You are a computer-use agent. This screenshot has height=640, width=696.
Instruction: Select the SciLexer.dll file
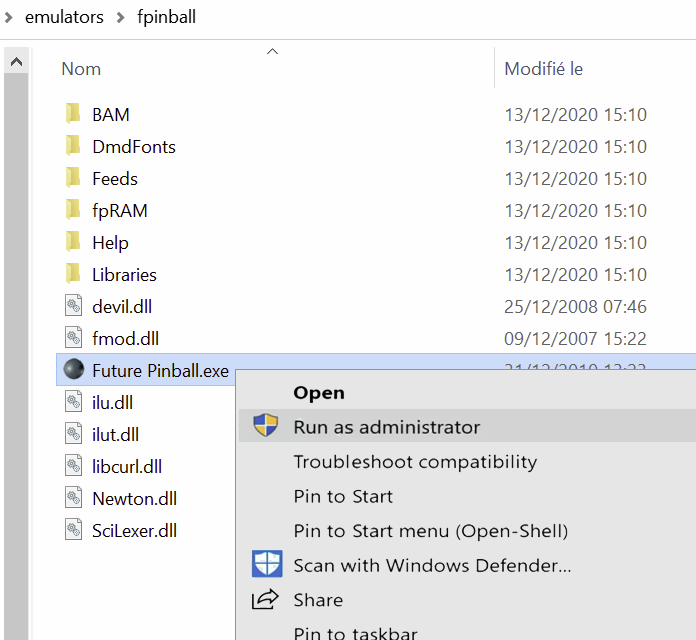point(134,530)
